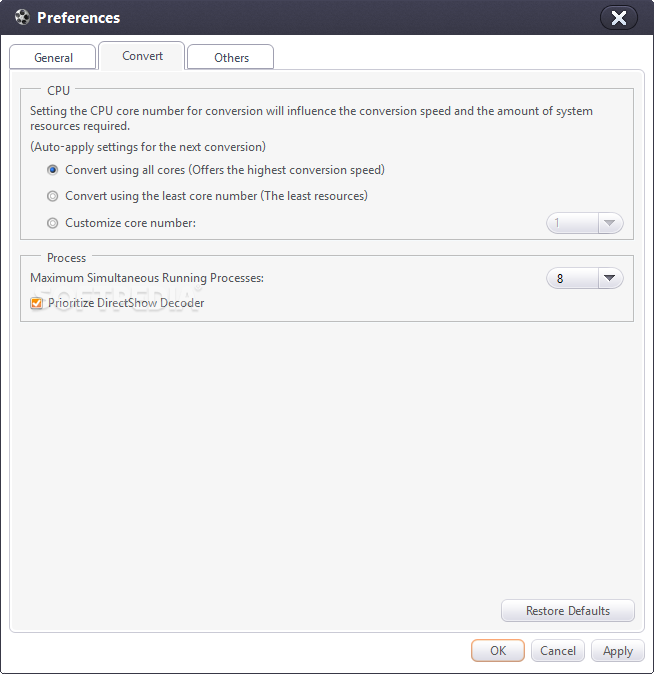Confirm settings with the OK button
Image resolution: width=654 pixels, height=674 pixels.
pyautogui.click(x=498, y=651)
